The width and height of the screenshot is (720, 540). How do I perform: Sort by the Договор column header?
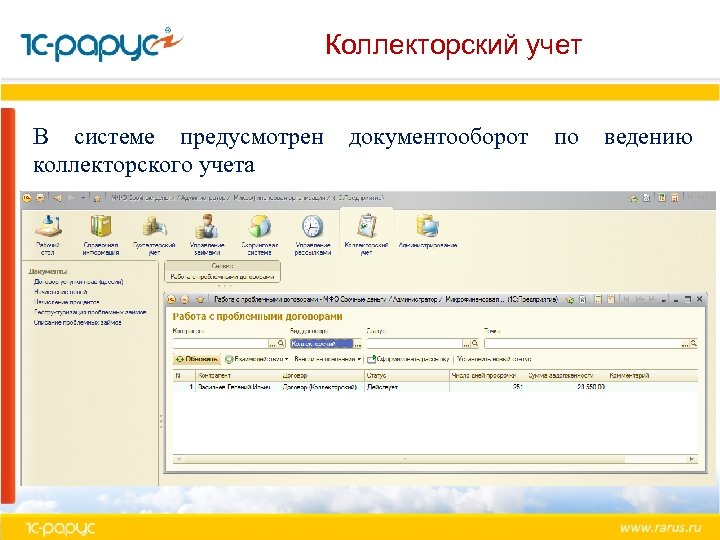pos(322,376)
